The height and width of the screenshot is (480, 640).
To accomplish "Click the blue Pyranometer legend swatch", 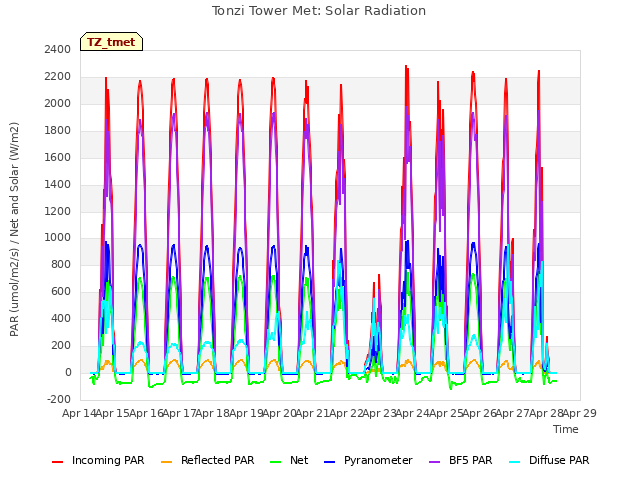I will pyautogui.click(x=329, y=462).
